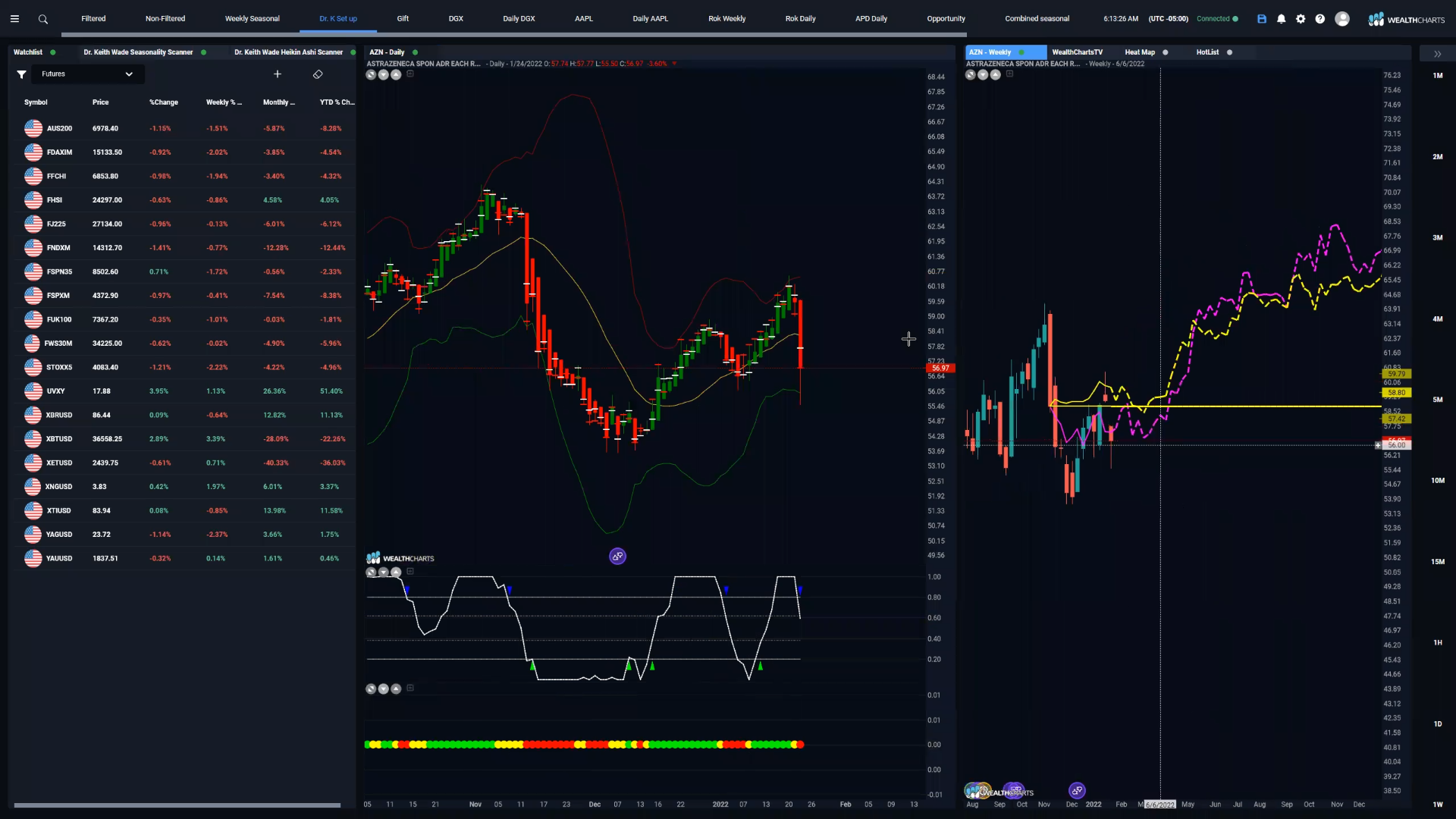Image resolution: width=1456 pixels, height=819 pixels.
Task: Open the notifications bell
Action: point(1282,19)
